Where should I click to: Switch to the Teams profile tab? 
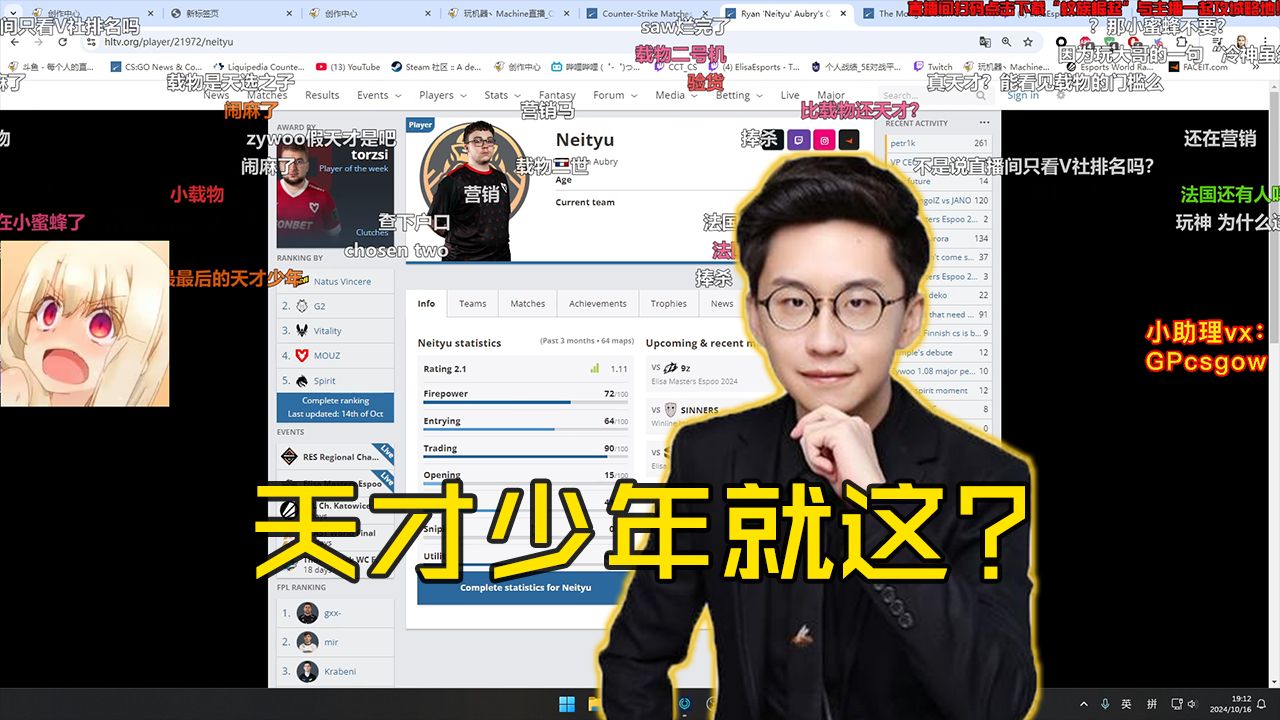pos(473,303)
